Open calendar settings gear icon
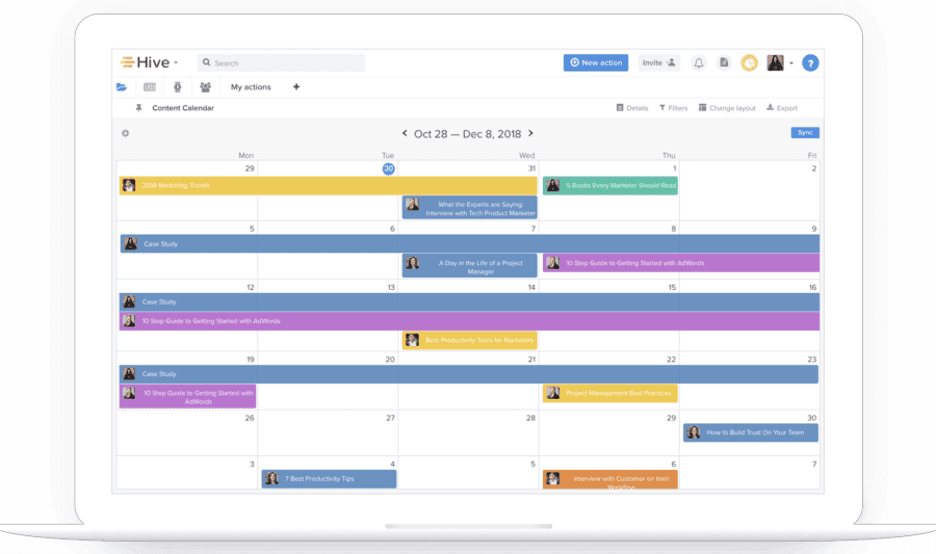Image resolution: width=936 pixels, height=554 pixels. 125,133
